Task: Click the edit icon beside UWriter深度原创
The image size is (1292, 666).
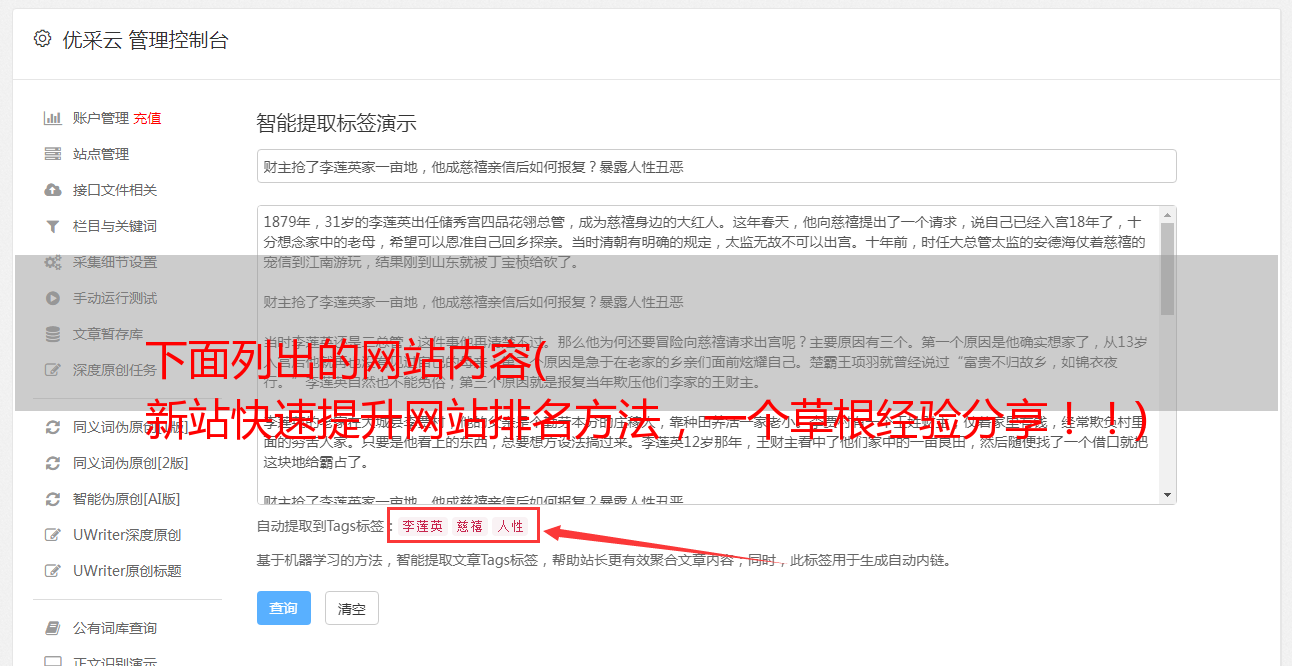Action: [53, 535]
